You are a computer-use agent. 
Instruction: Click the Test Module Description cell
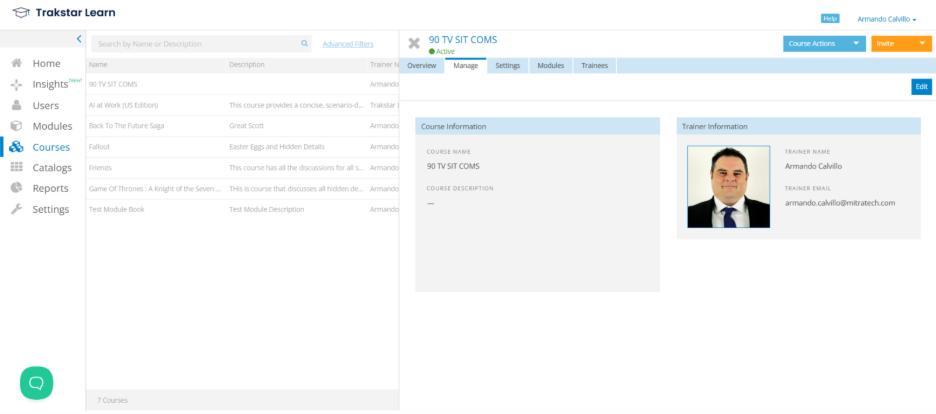point(267,209)
